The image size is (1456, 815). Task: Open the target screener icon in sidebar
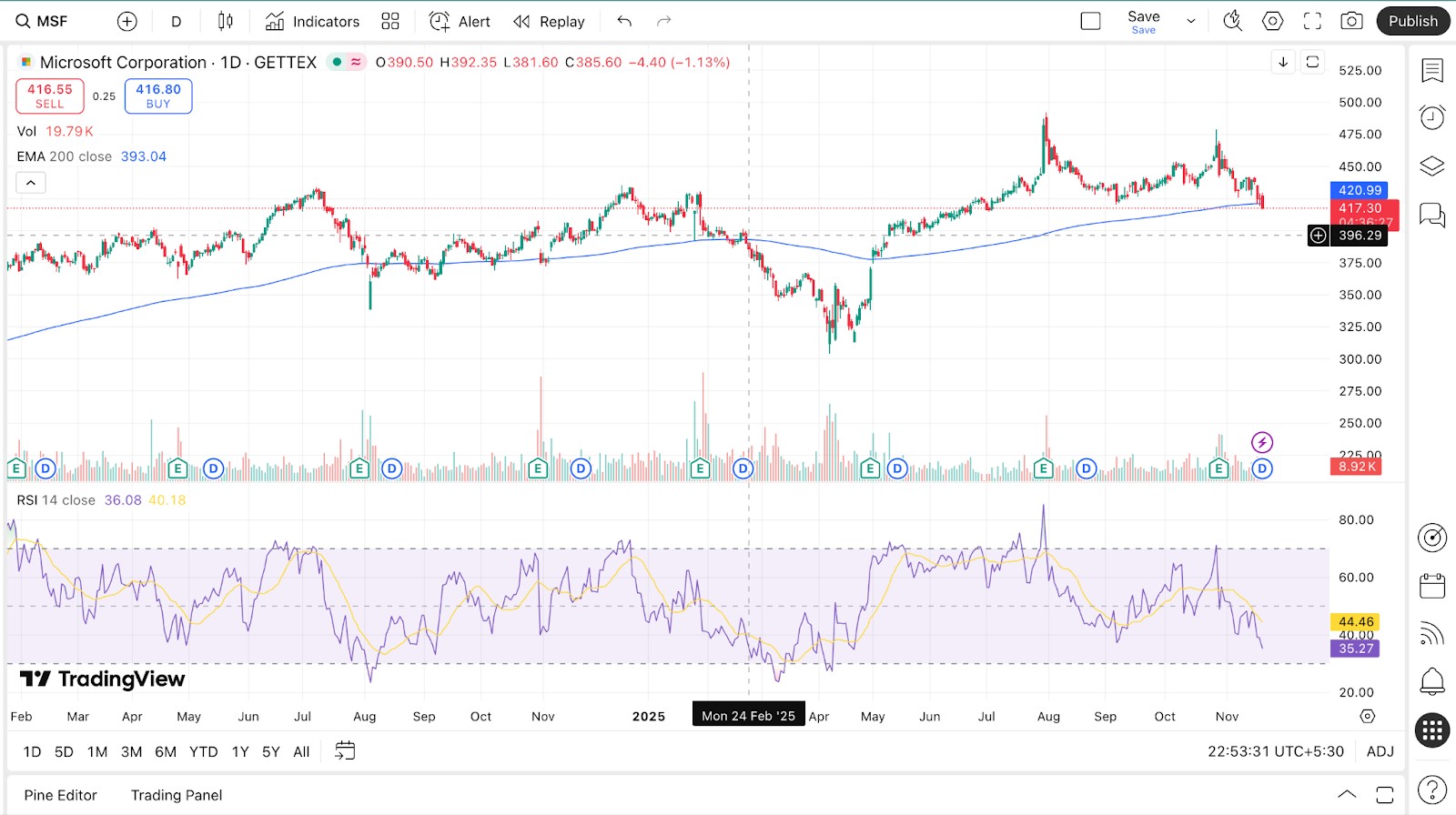click(x=1432, y=538)
